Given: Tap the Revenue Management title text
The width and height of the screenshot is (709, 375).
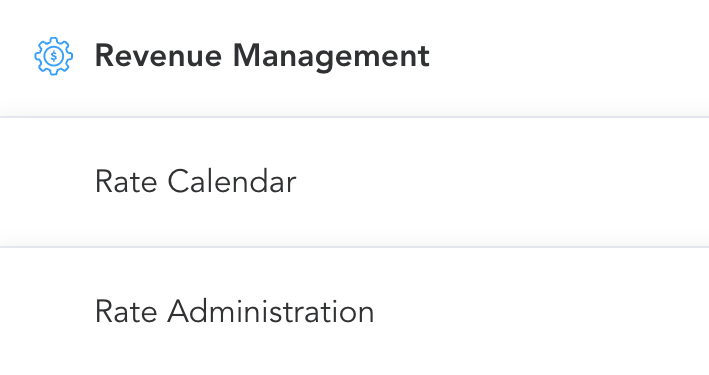Looking at the screenshot, I should pyautogui.click(x=262, y=56).
